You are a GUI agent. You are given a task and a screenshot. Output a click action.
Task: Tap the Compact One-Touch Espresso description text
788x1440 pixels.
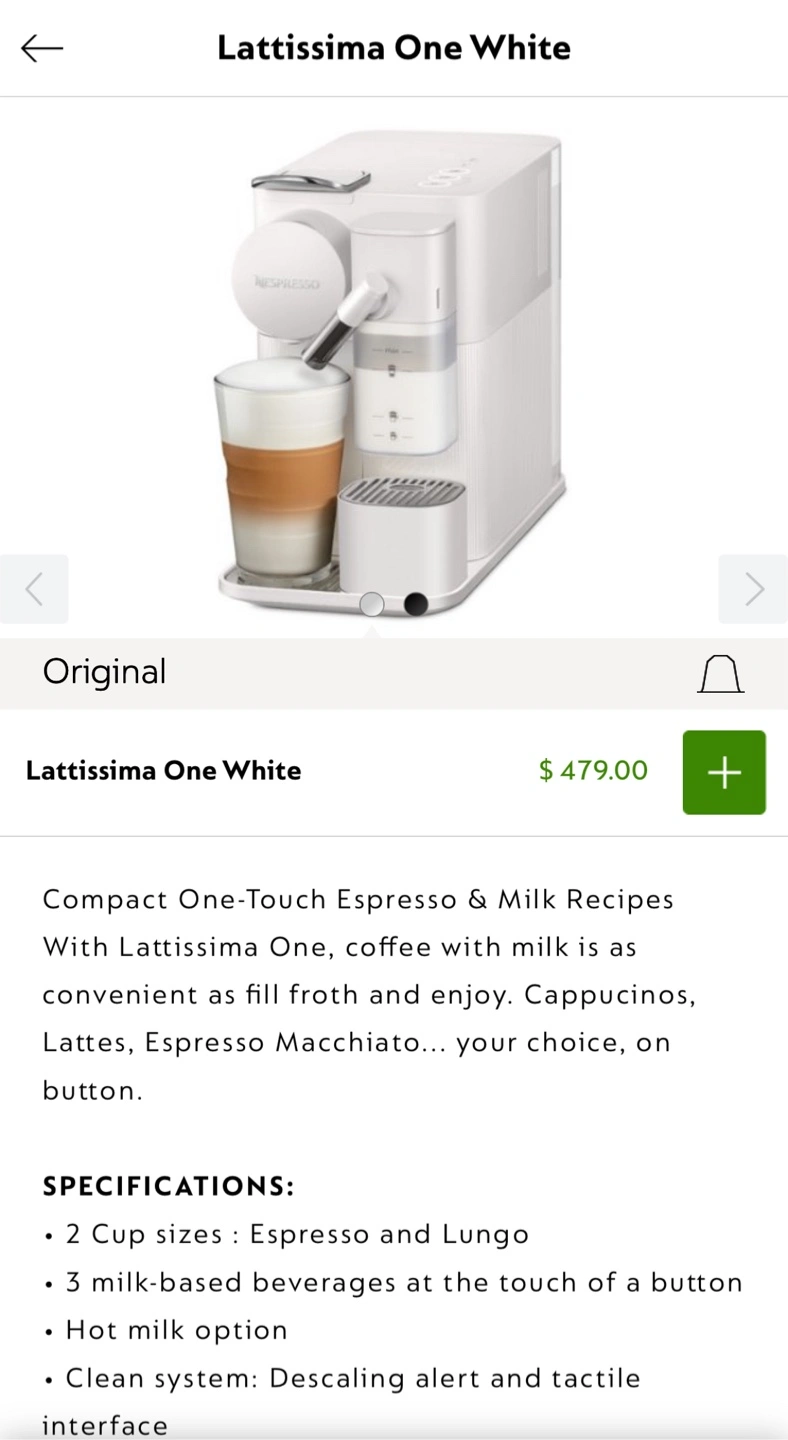(370, 995)
